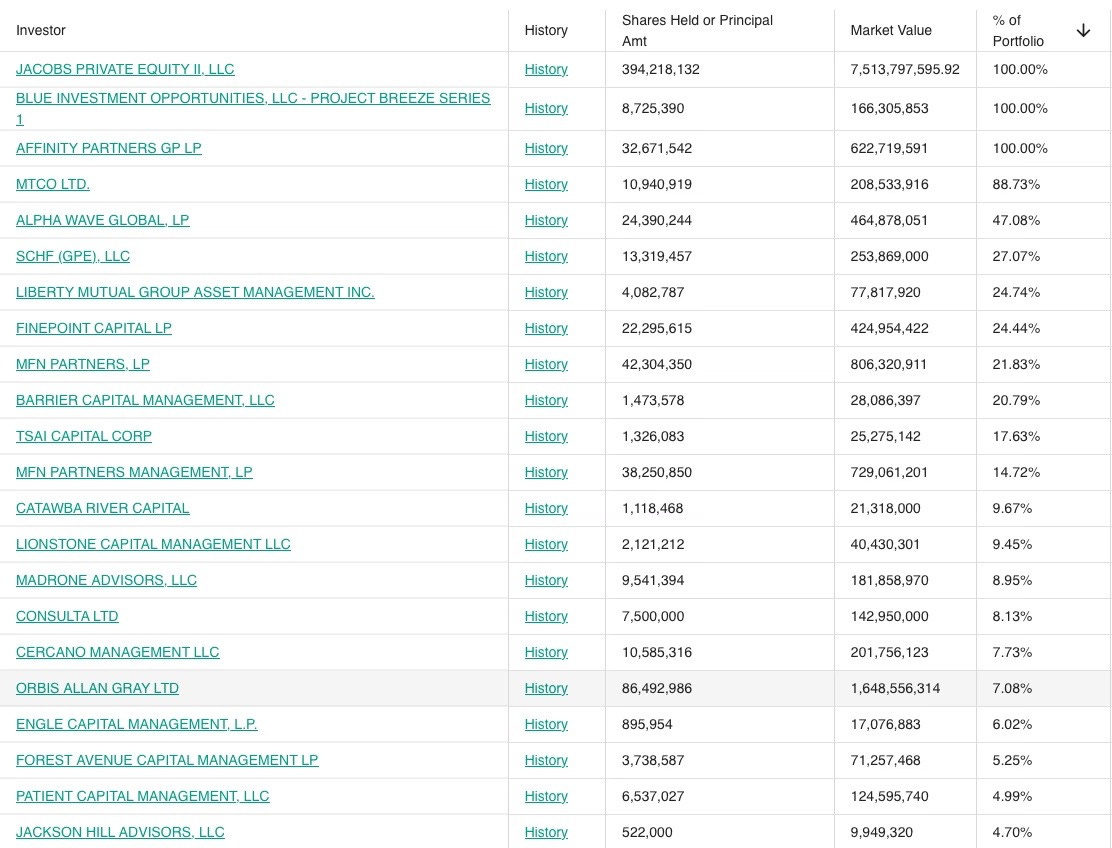Sort by Investor column header

pos(40,30)
